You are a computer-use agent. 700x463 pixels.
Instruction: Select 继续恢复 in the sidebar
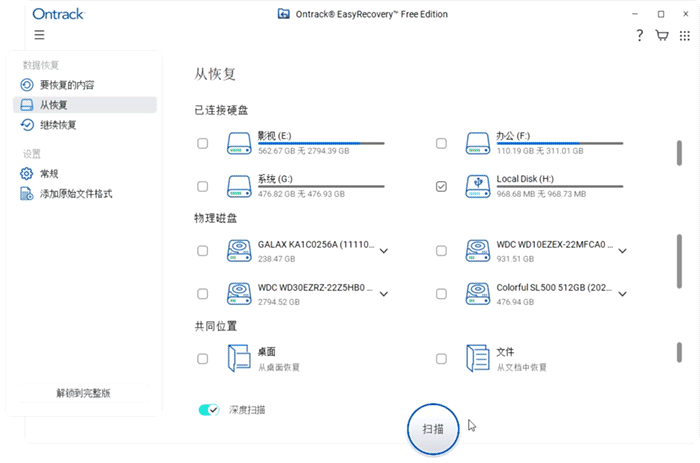point(85,125)
